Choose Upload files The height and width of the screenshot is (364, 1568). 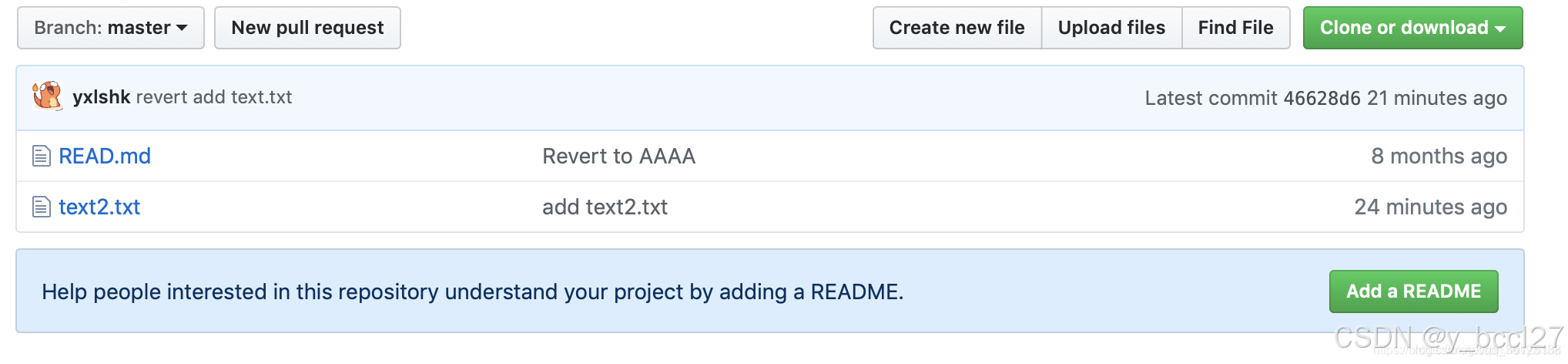pyautogui.click(x=1111, y=28)
